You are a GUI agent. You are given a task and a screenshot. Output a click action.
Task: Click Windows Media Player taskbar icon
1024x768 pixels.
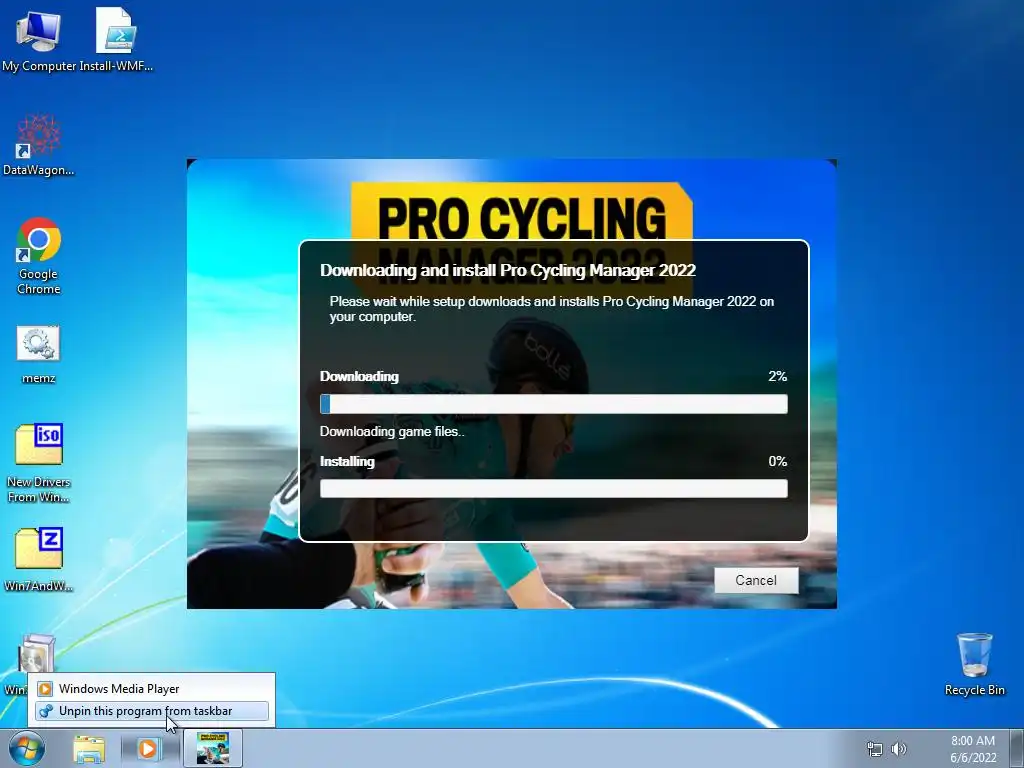[x=148, y=749]
